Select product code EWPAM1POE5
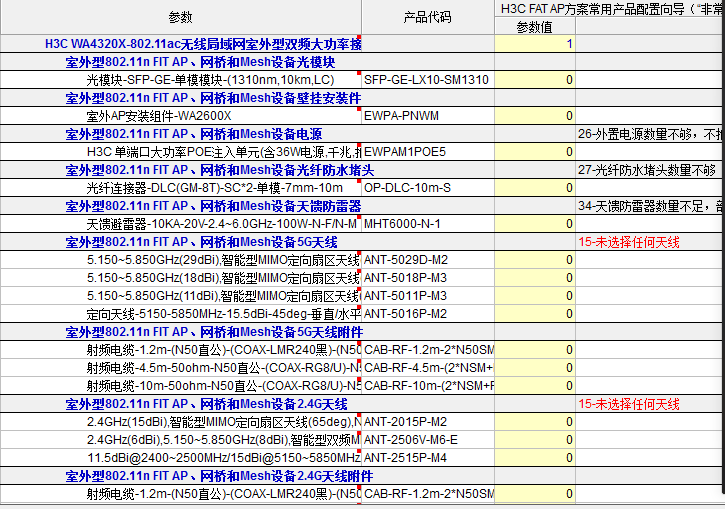Viewport: 725px width, 509px height. 405,152
